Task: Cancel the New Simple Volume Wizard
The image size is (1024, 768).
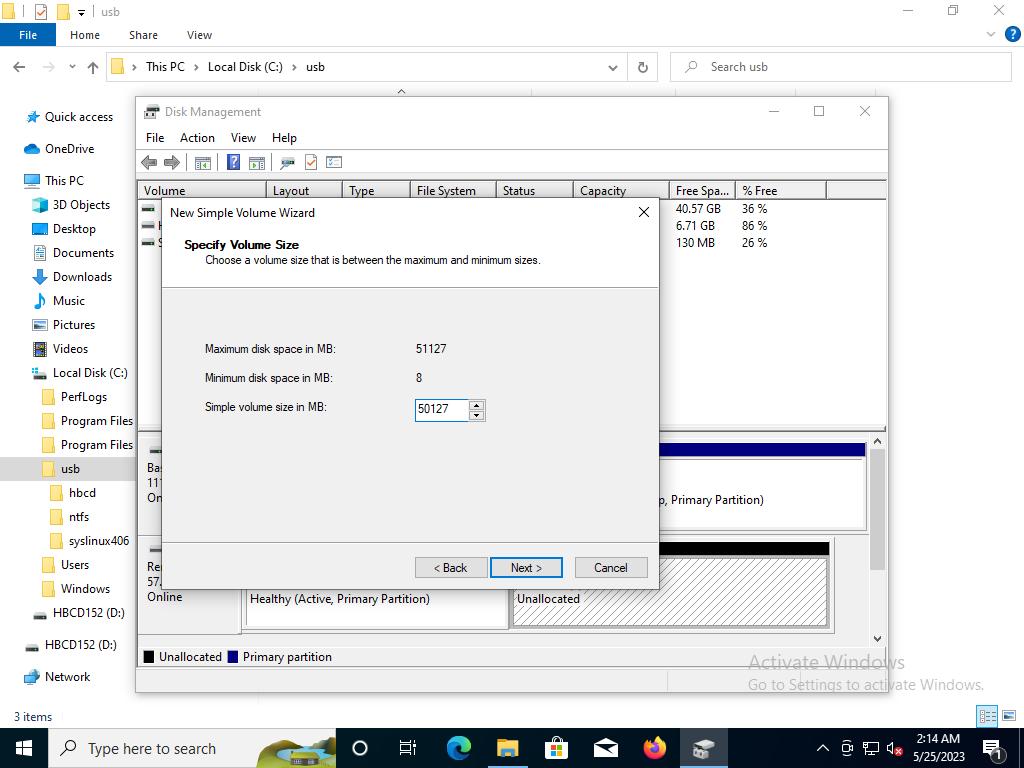Action: tap(610, 568)
